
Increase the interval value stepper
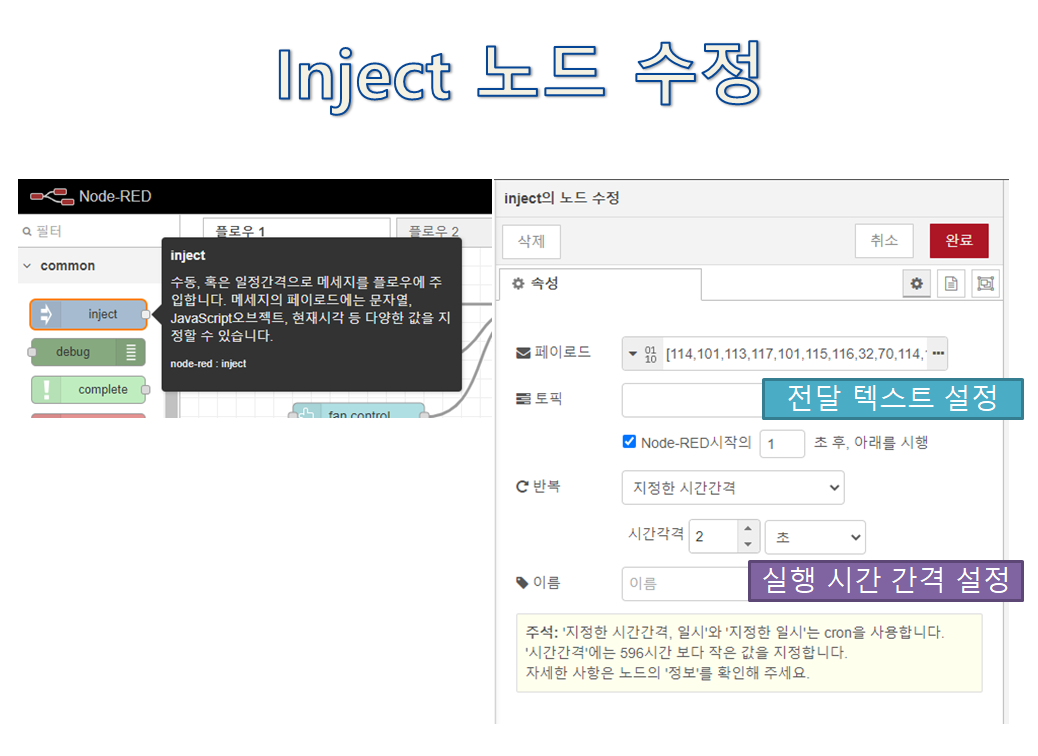tap(747, 528)
